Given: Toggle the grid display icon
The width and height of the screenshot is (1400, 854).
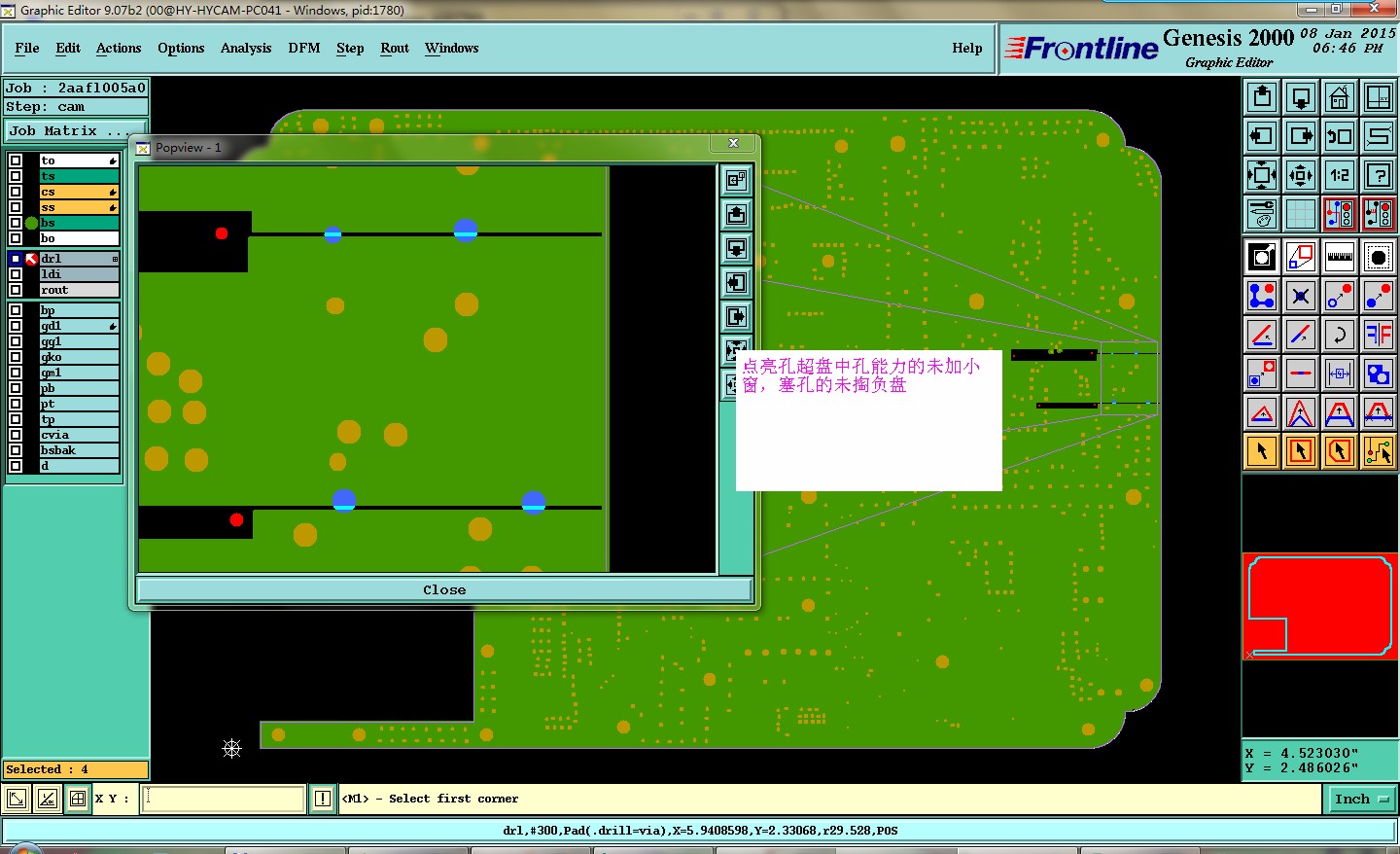Looking at the screenshot, I should 1301,214.
